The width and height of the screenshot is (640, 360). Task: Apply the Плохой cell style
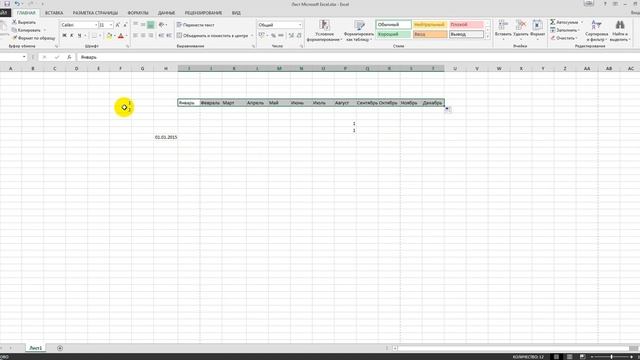tap(466, 25)
